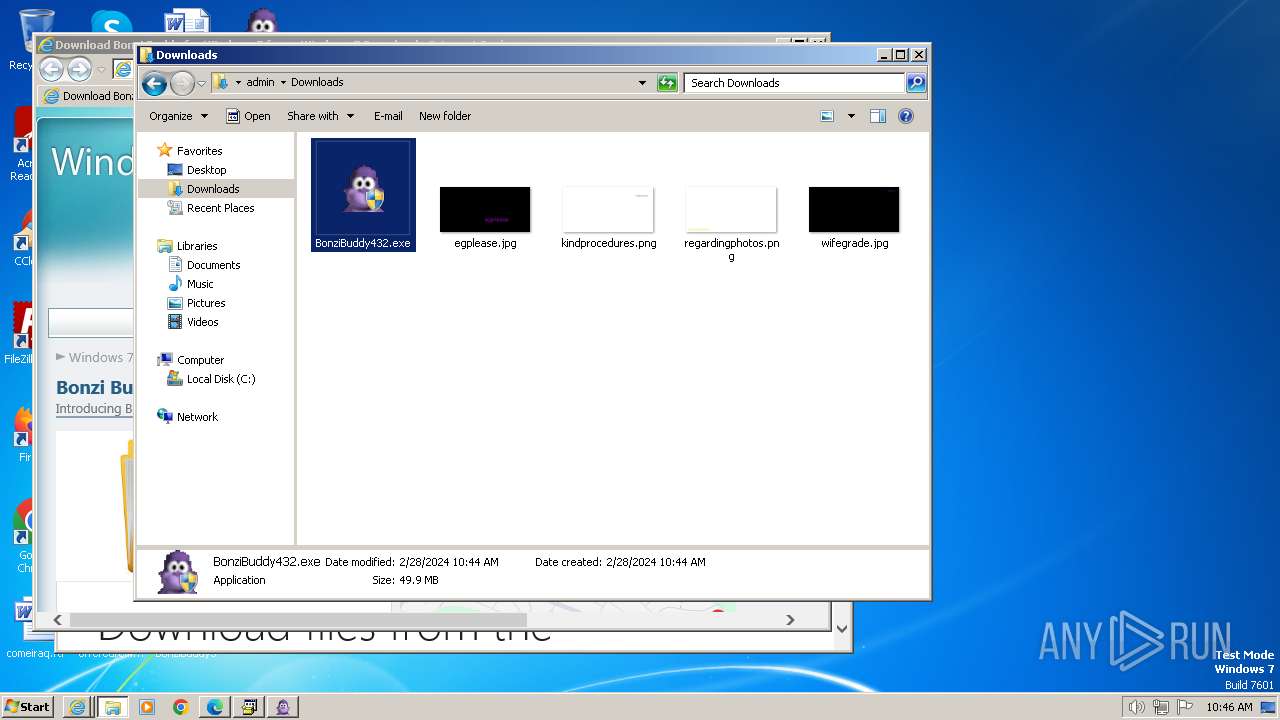1280x720 pixels.
Task: Open the Music library
Action: [200, 284]
